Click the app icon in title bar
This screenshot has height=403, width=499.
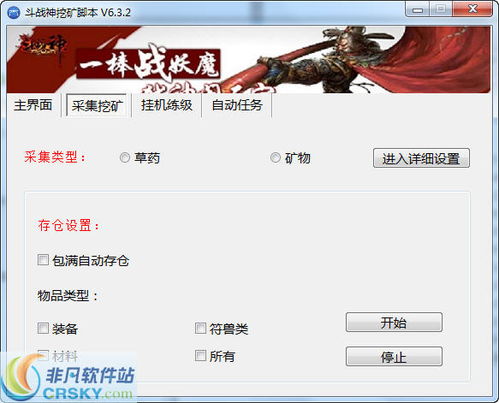[x=13, y=13]
